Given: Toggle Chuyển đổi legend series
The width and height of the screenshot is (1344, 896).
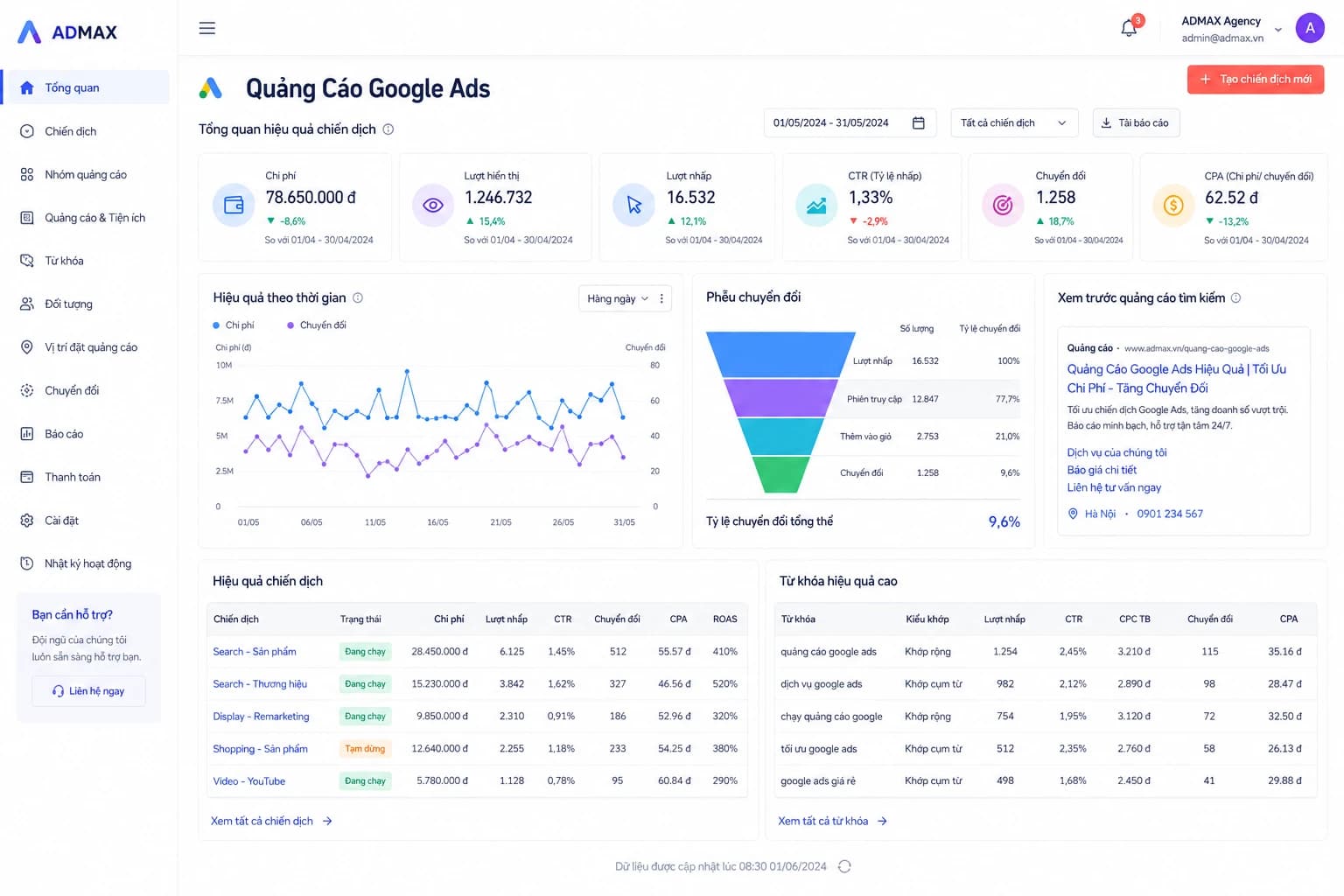Looking at the screenshot, I should click(317, 325).
